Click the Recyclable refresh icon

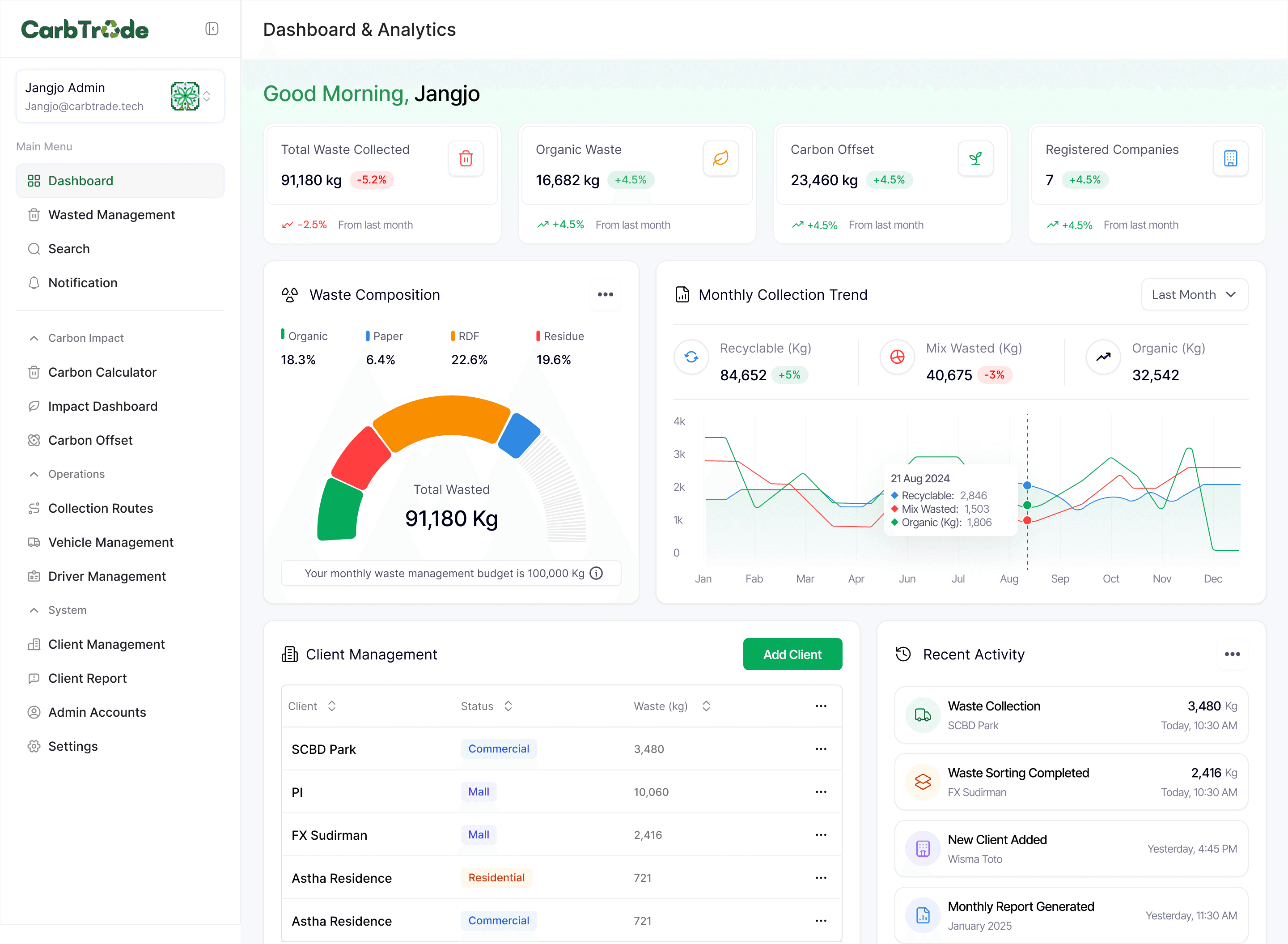[691, 357]
